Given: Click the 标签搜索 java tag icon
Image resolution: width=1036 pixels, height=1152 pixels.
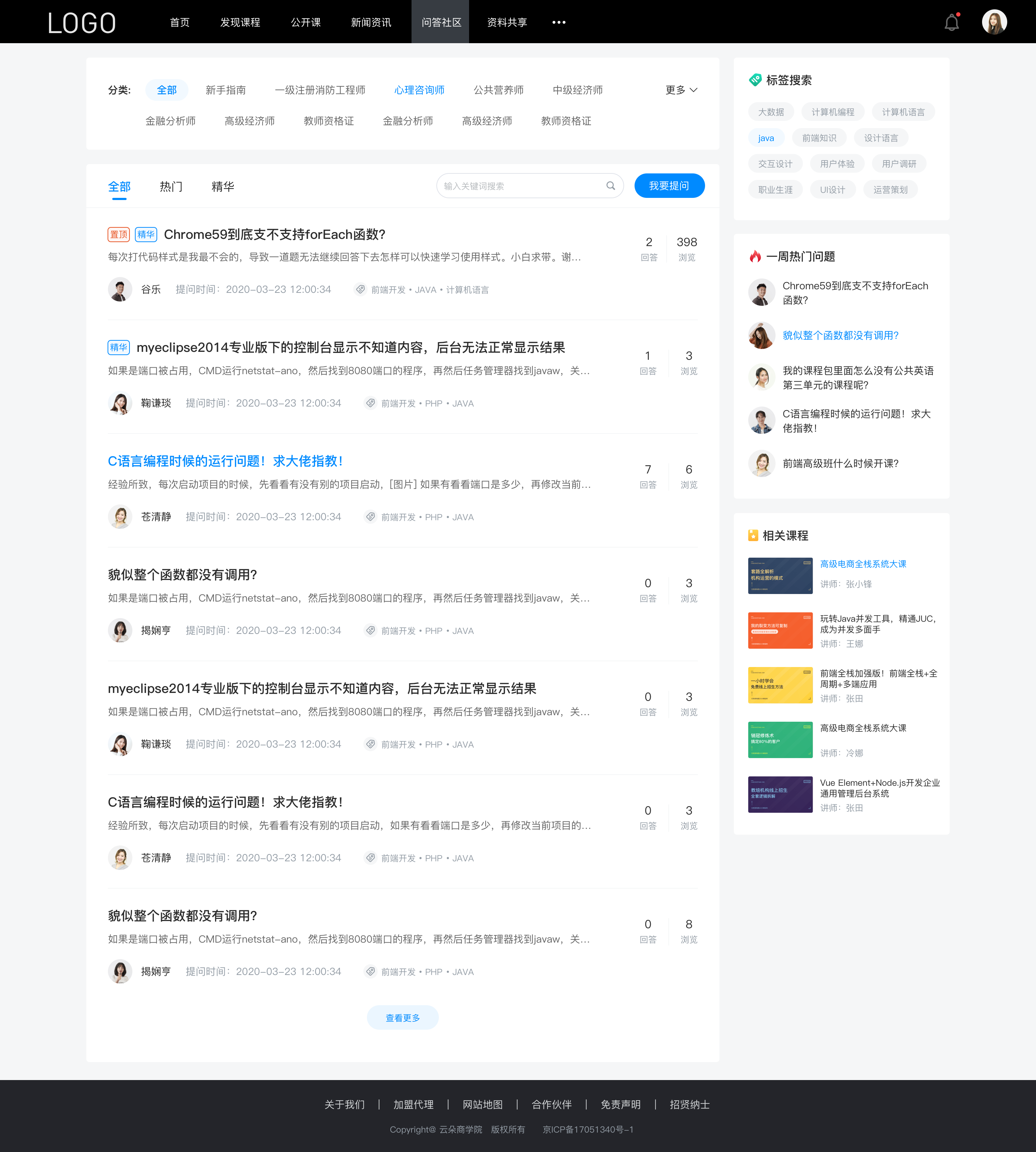Looking at the screenshot, I should [x=766, y=137].
